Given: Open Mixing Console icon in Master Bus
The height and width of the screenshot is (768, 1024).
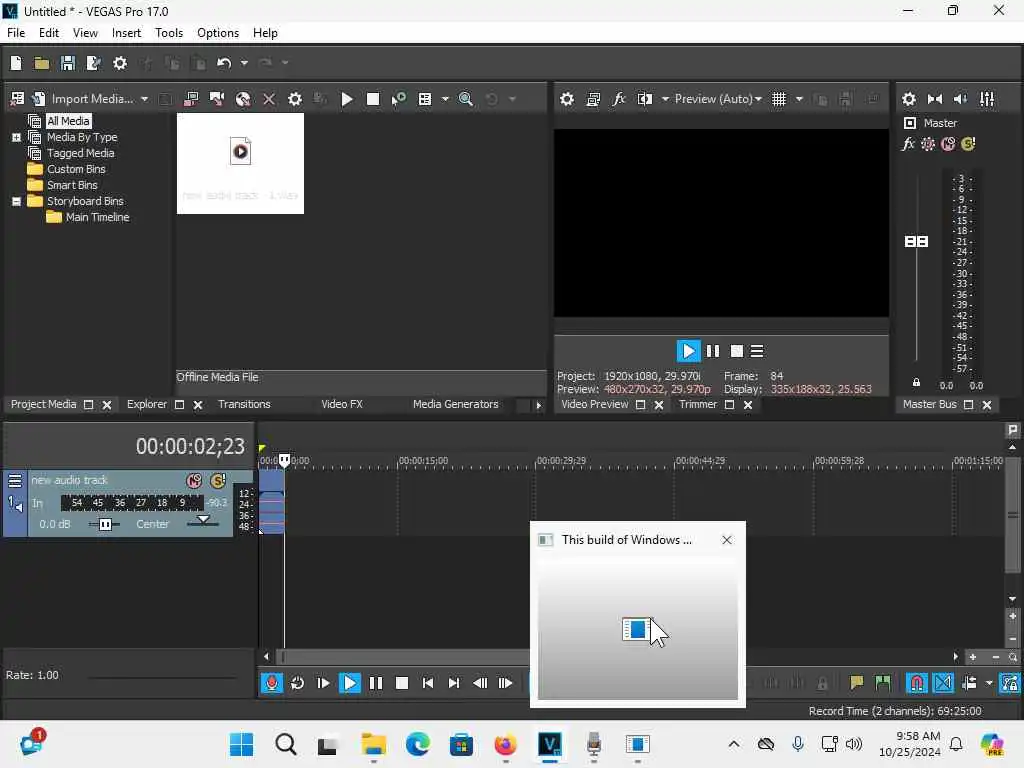Looking at the screenshot, I should click(x=987, y=99).
